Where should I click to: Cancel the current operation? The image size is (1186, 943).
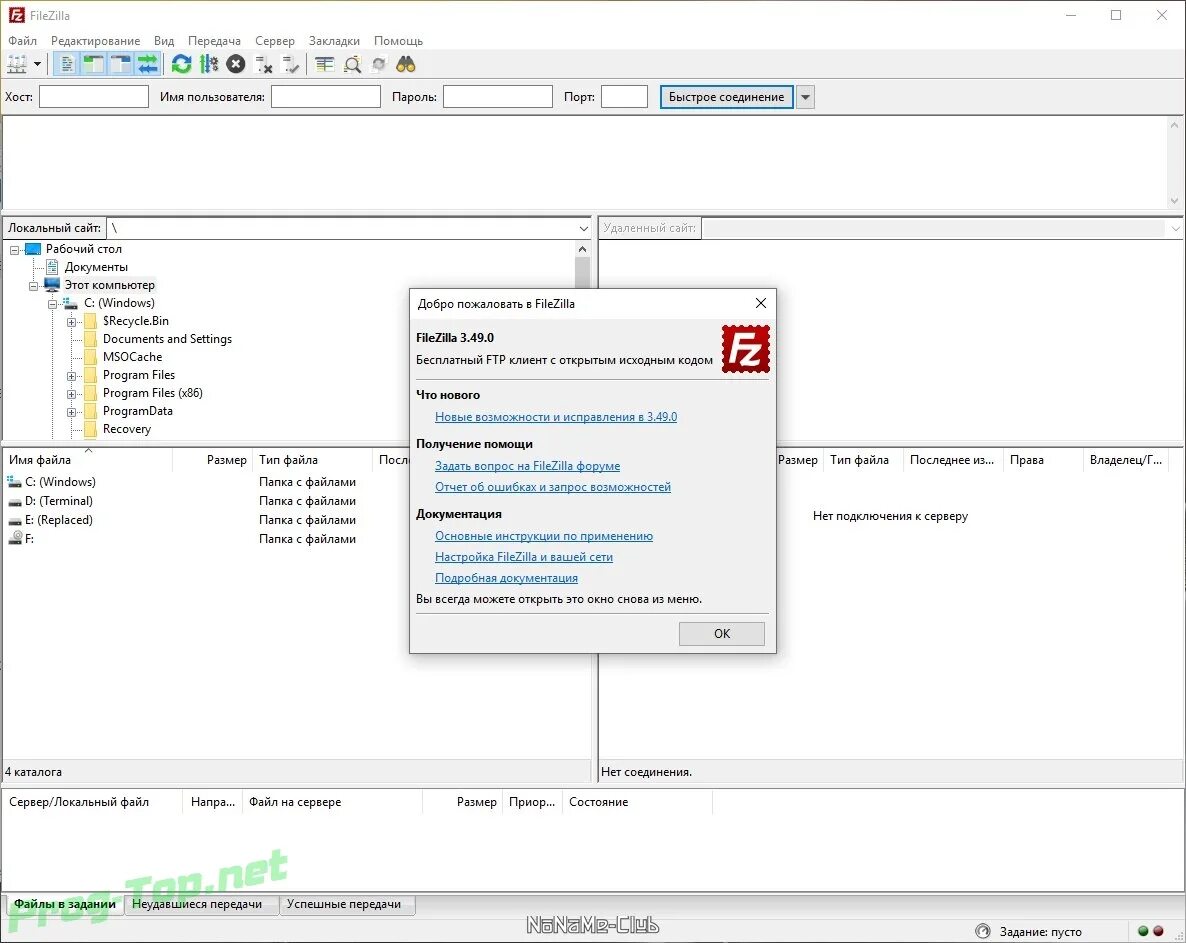[x=236, y=65]
